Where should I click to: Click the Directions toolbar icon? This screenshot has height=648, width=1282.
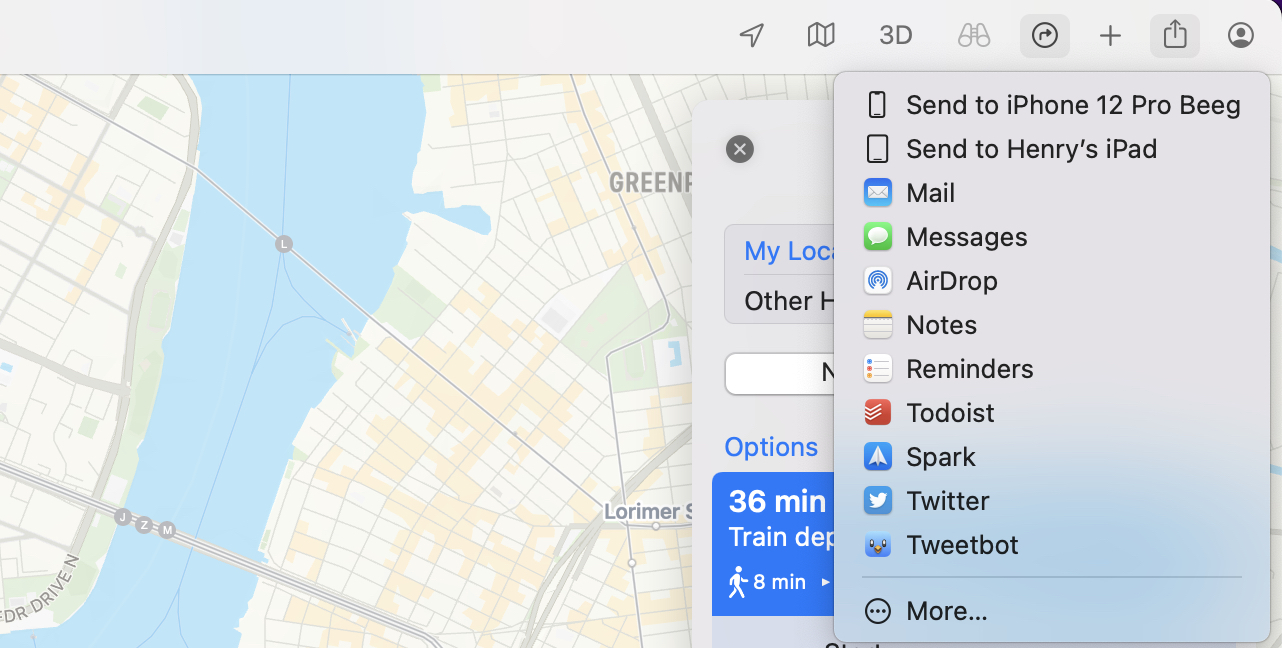tap(1044, 35)
